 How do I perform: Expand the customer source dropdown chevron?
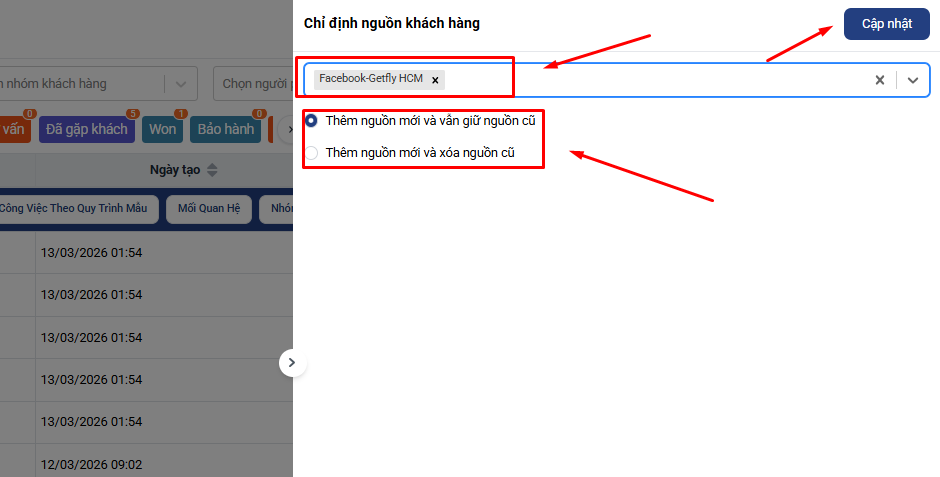click(x=913, y=80)
